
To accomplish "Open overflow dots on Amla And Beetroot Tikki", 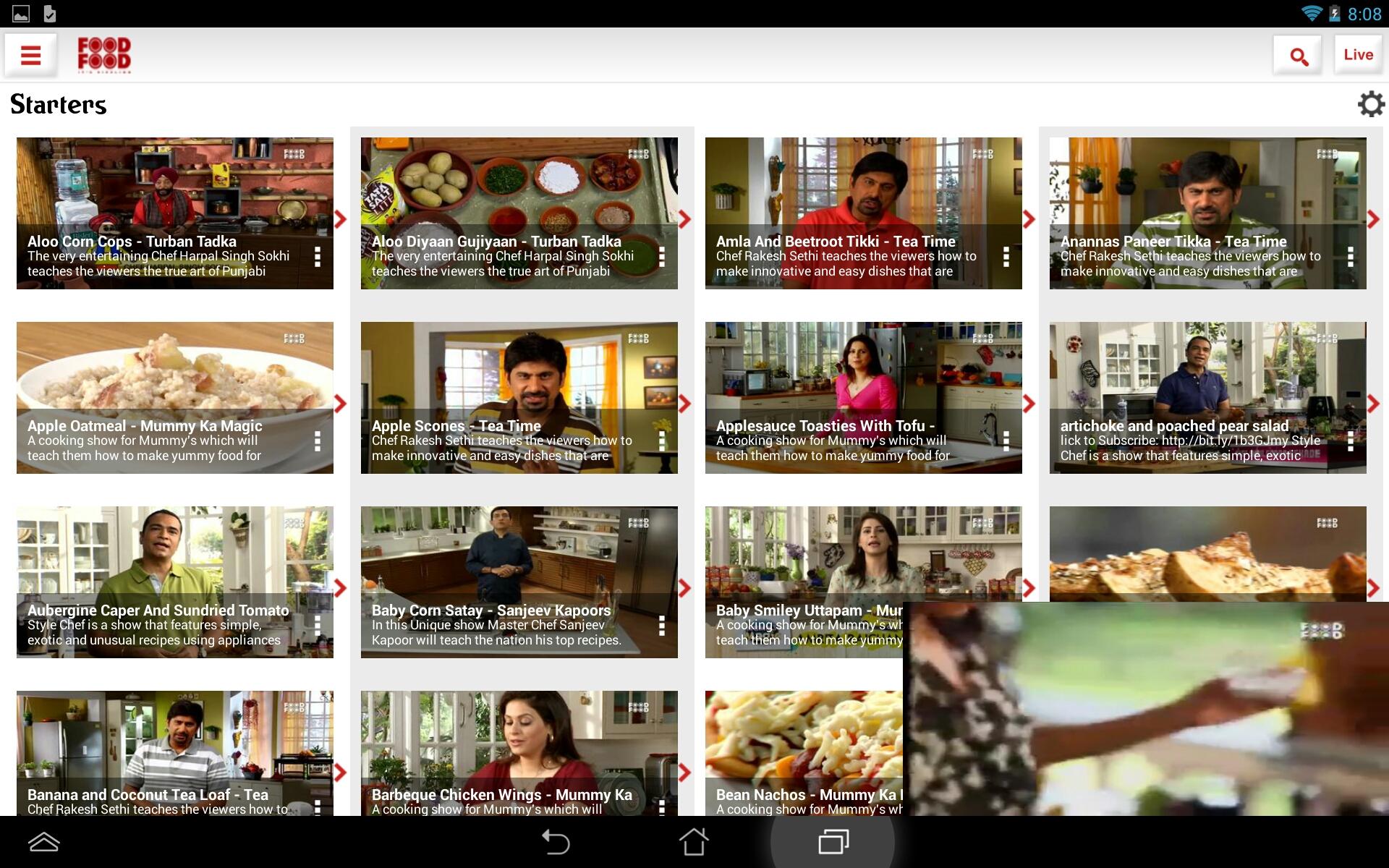I will [x=1006, y=257].
